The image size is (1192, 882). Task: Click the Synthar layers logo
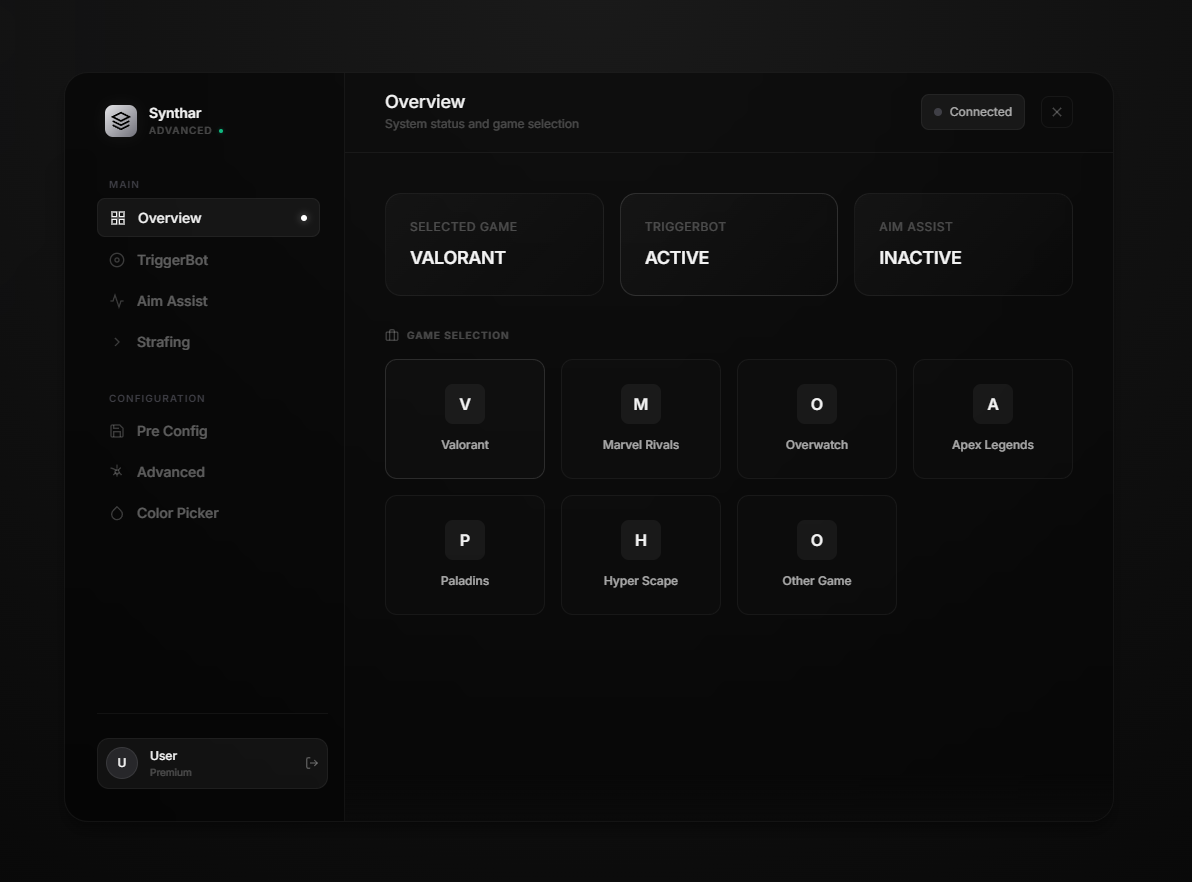point(120,120)
